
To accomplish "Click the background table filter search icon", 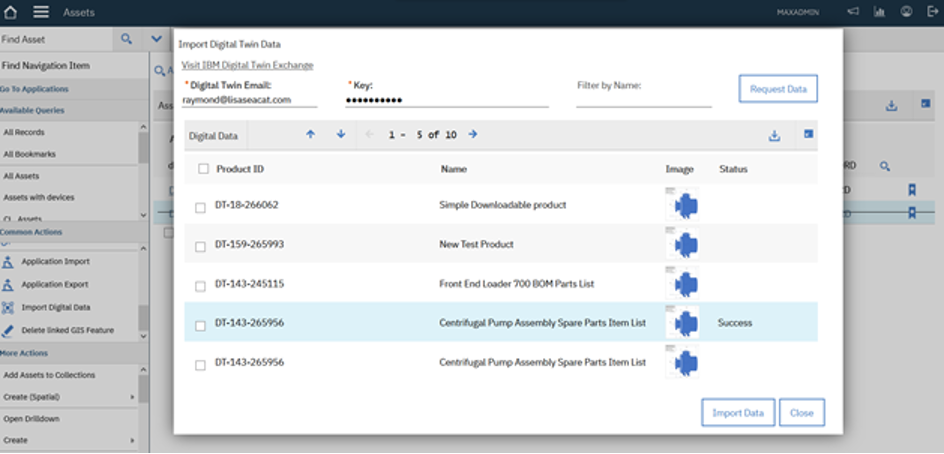I will [x=884, y=166].
